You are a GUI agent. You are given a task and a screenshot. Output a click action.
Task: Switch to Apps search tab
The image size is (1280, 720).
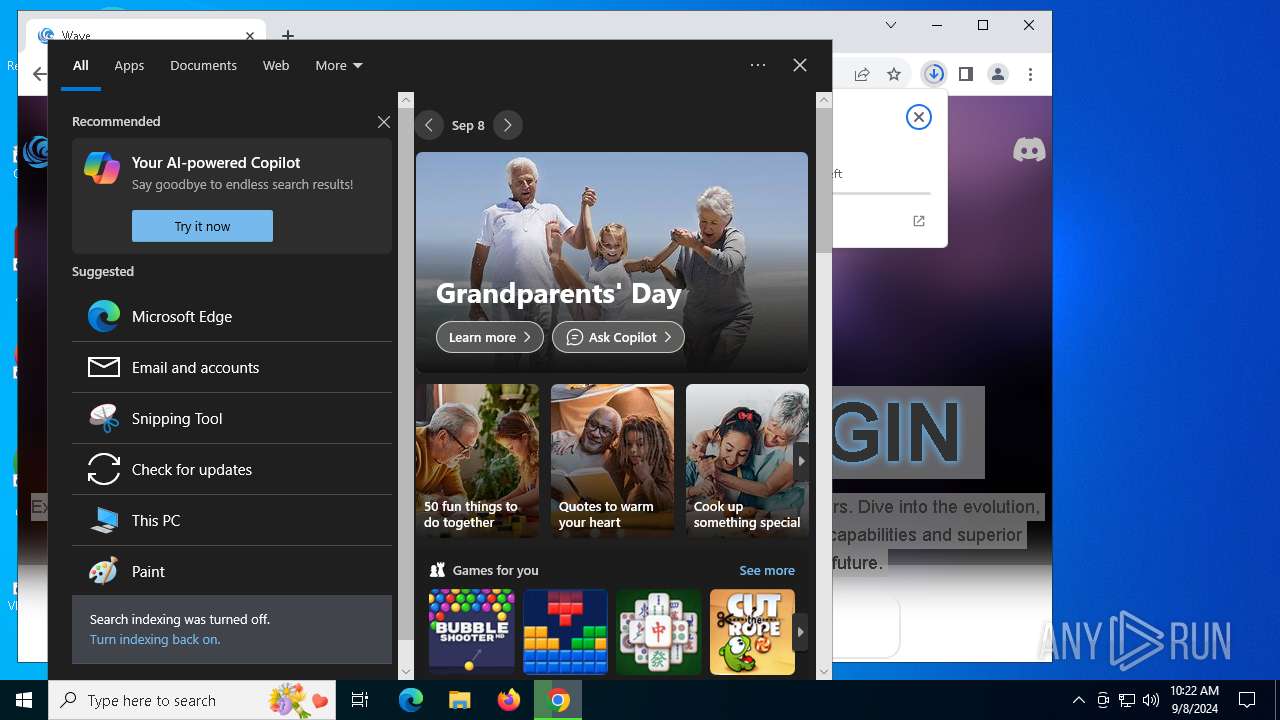[x=129, y=65]
